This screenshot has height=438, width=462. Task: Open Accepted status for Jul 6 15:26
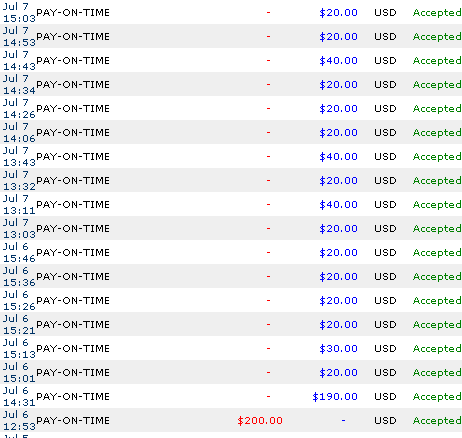(437, 301)
